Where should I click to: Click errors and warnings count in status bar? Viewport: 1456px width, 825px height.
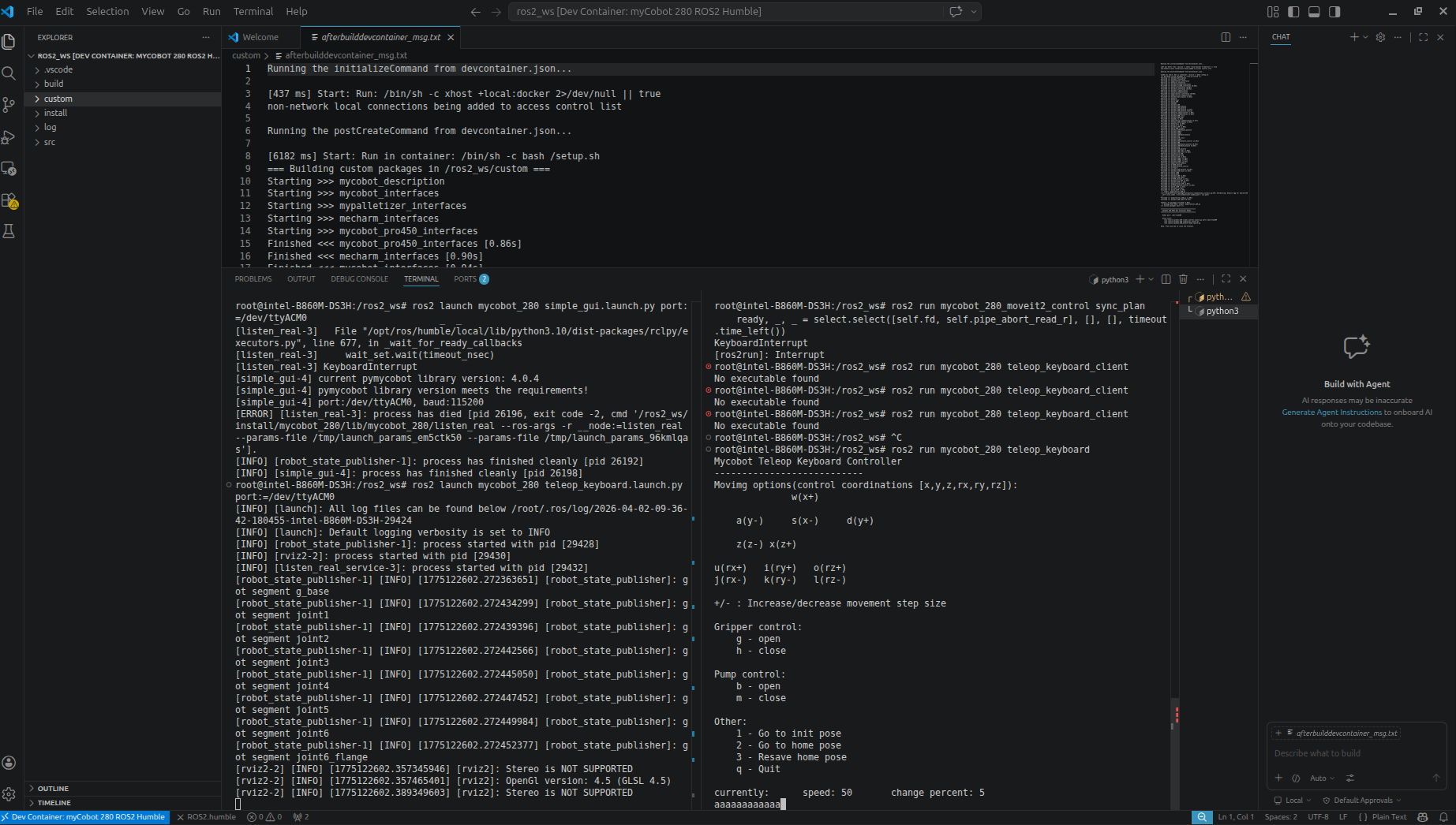(264, 817)
